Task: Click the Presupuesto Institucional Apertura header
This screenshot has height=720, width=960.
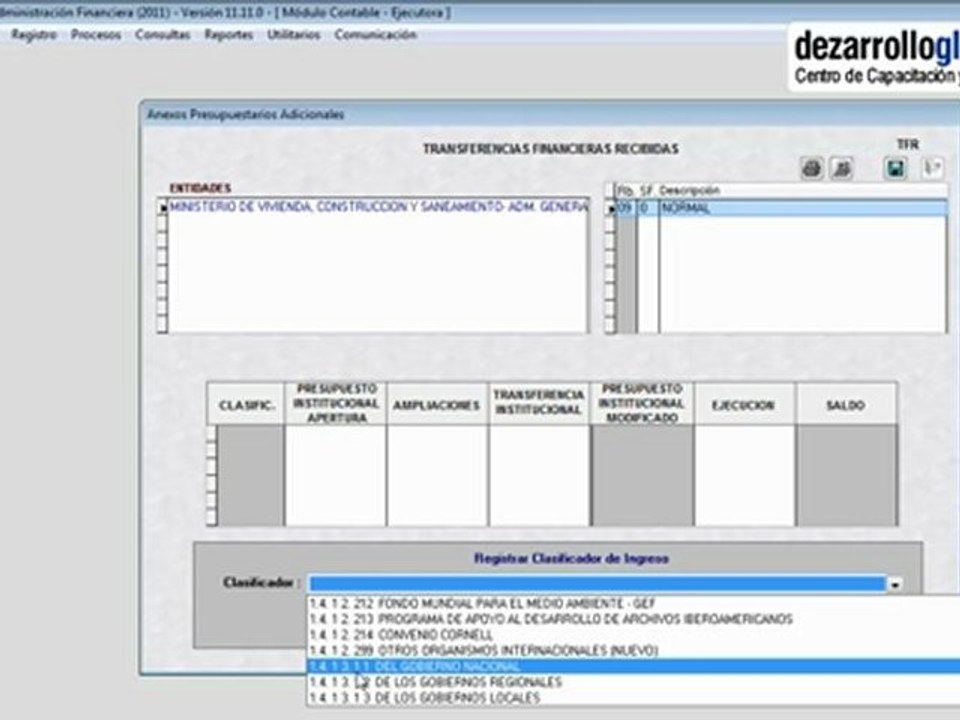Action: [x=336, y=403]
